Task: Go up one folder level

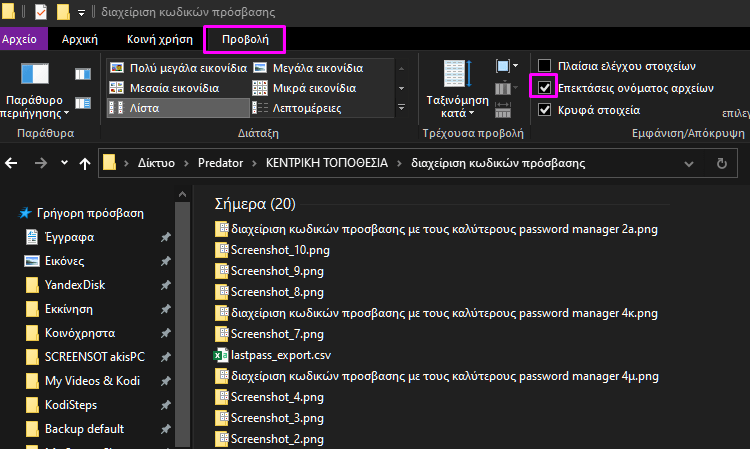Action: pyautogui.click(x=85, y=164)
